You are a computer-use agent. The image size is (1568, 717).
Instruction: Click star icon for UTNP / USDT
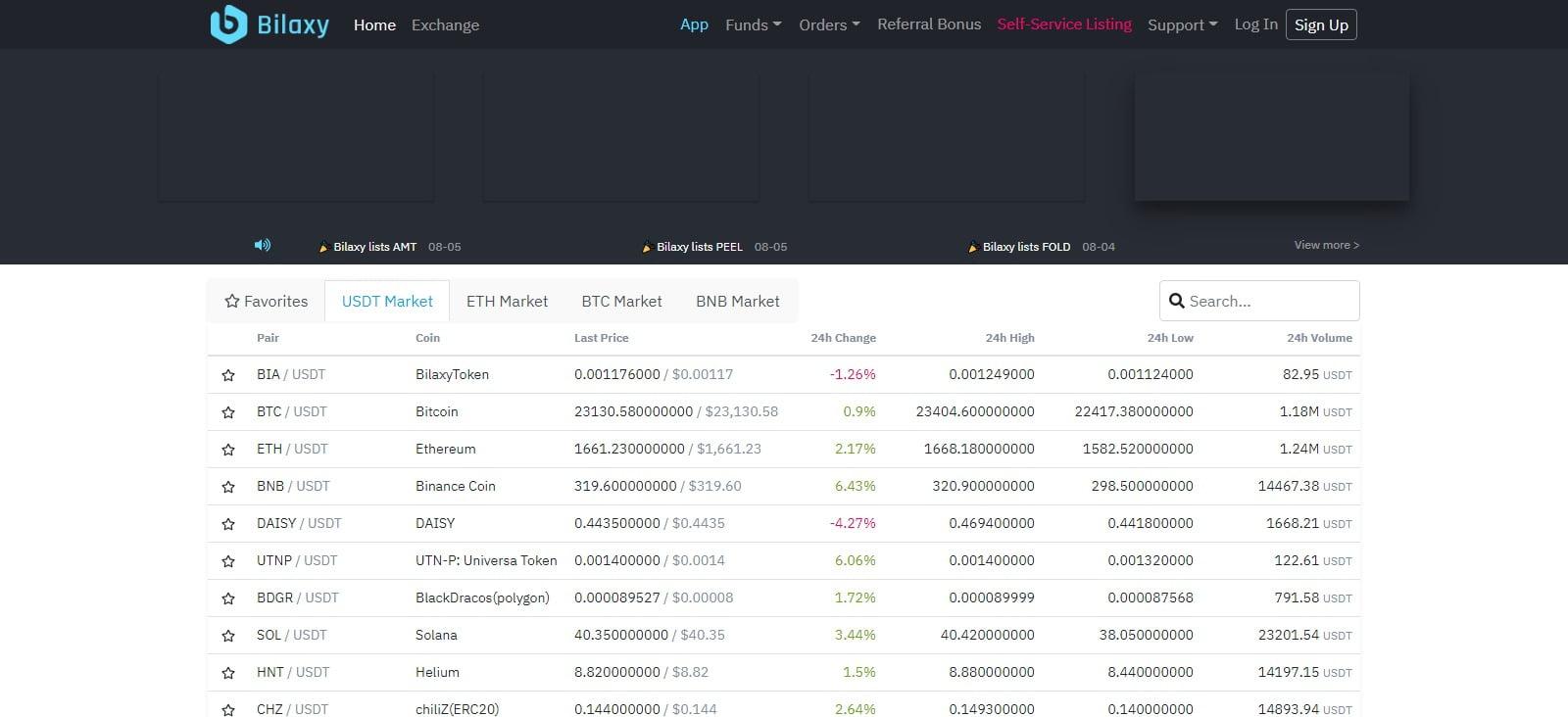point(228,561)
